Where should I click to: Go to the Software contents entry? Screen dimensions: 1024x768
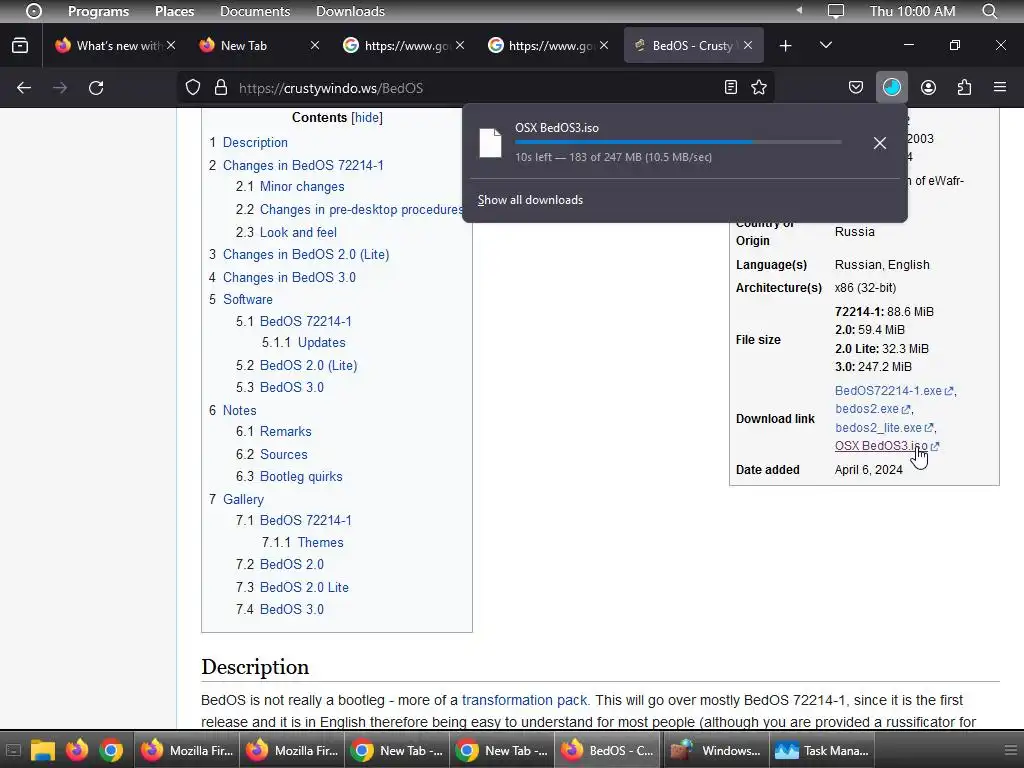248,300
